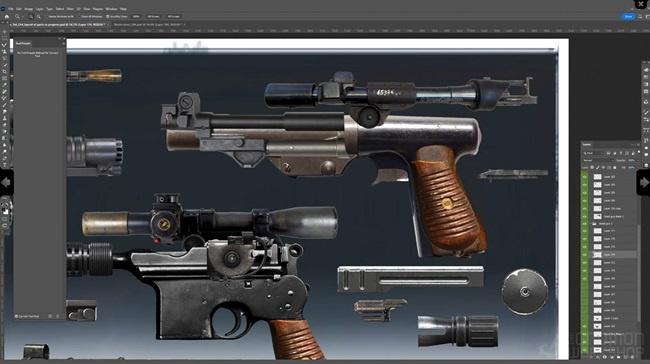The image size is (650, 364).
Task: Open the Tool Presets panel menu
Action: (x=63, y=43)
